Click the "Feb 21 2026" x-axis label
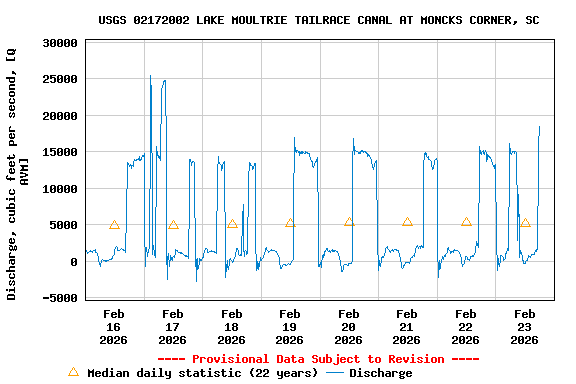This screenshot has width=576, height=384. click(x=406, y=327)
